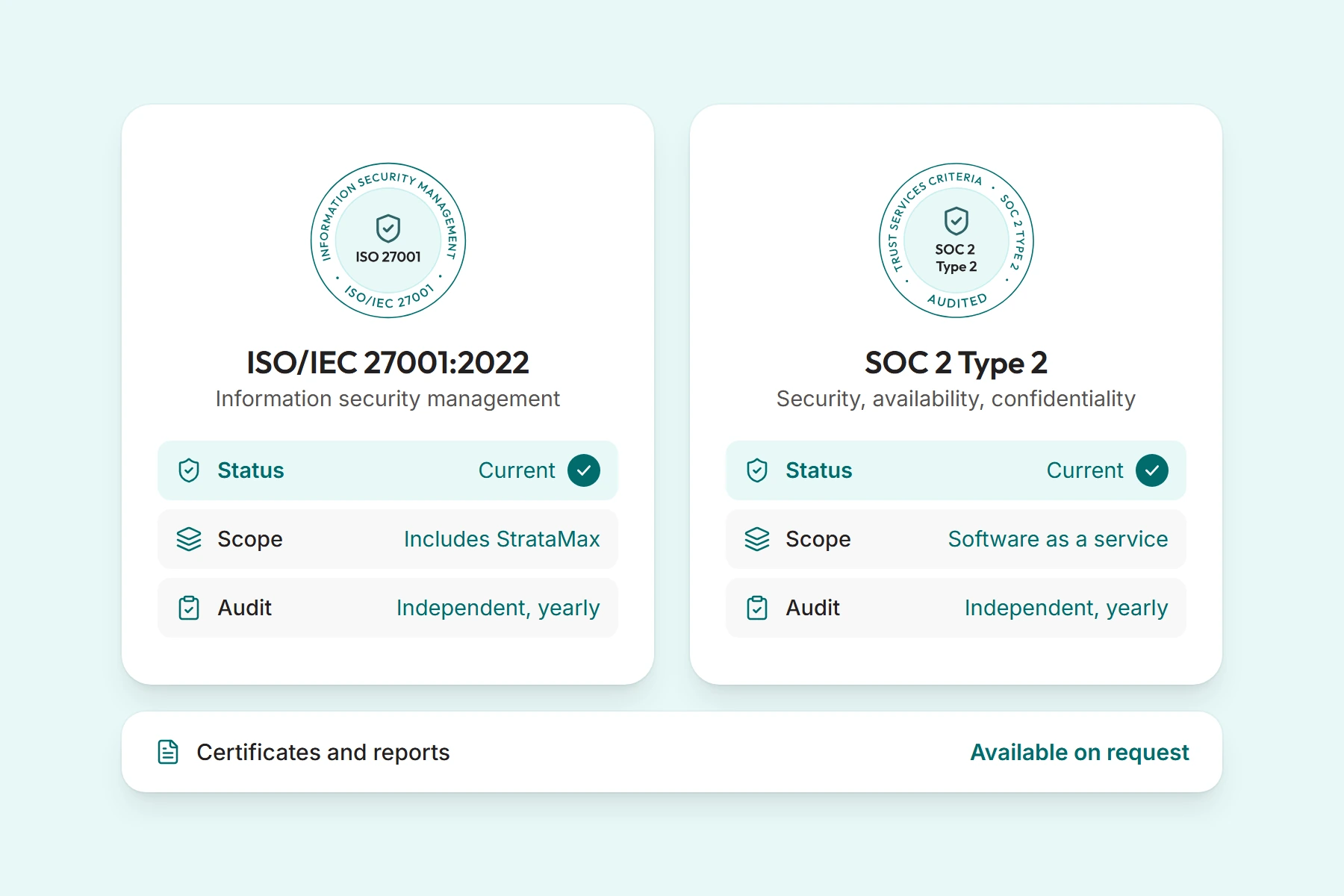This screenshot has width=1344, height=896.
Task: Click the clipboard icon in ISO Audit row
Action: pos(189,608)
